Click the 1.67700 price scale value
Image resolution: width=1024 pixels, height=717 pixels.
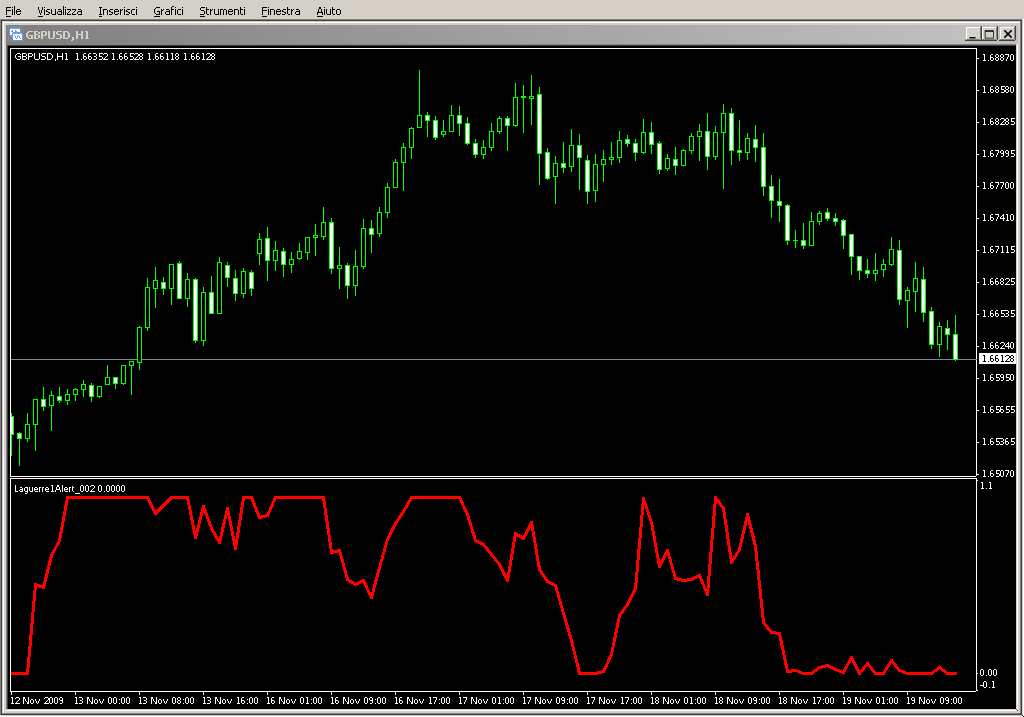coord(999,185)
